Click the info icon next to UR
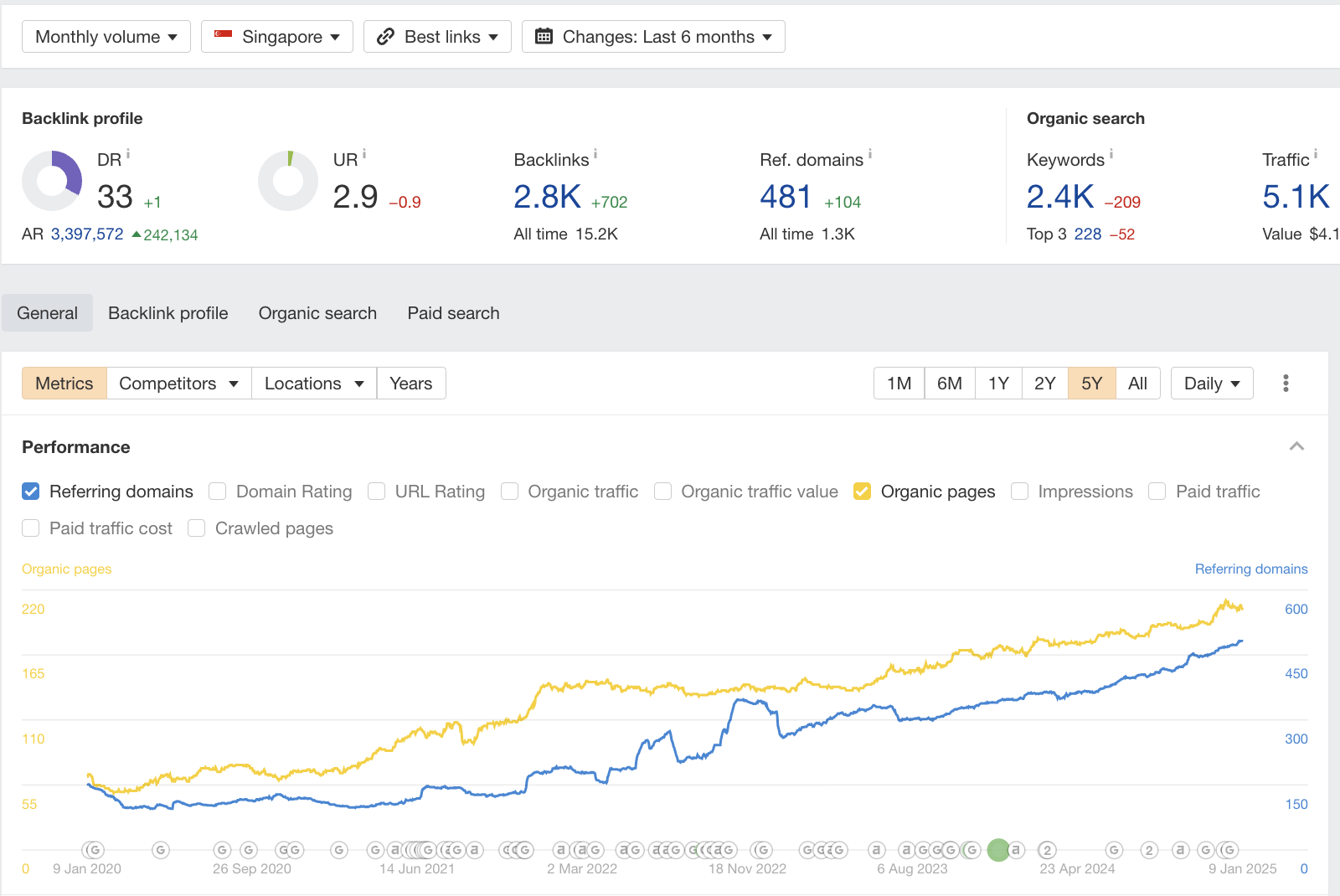Image resolution: width=1340 pixels, height=896 pixels. [x=364, y=154]
